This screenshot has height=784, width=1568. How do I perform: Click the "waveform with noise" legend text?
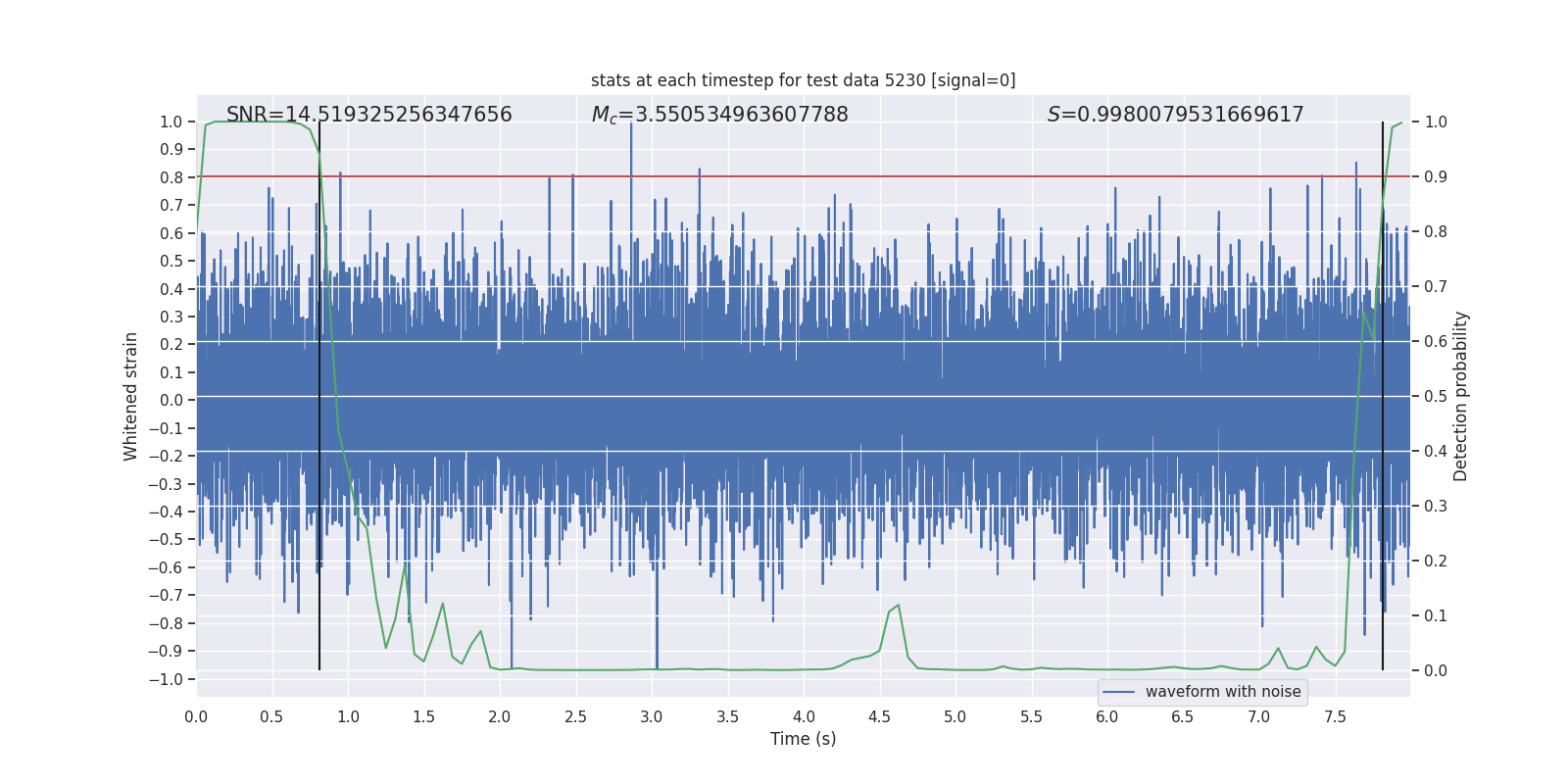click(1223, 692)
